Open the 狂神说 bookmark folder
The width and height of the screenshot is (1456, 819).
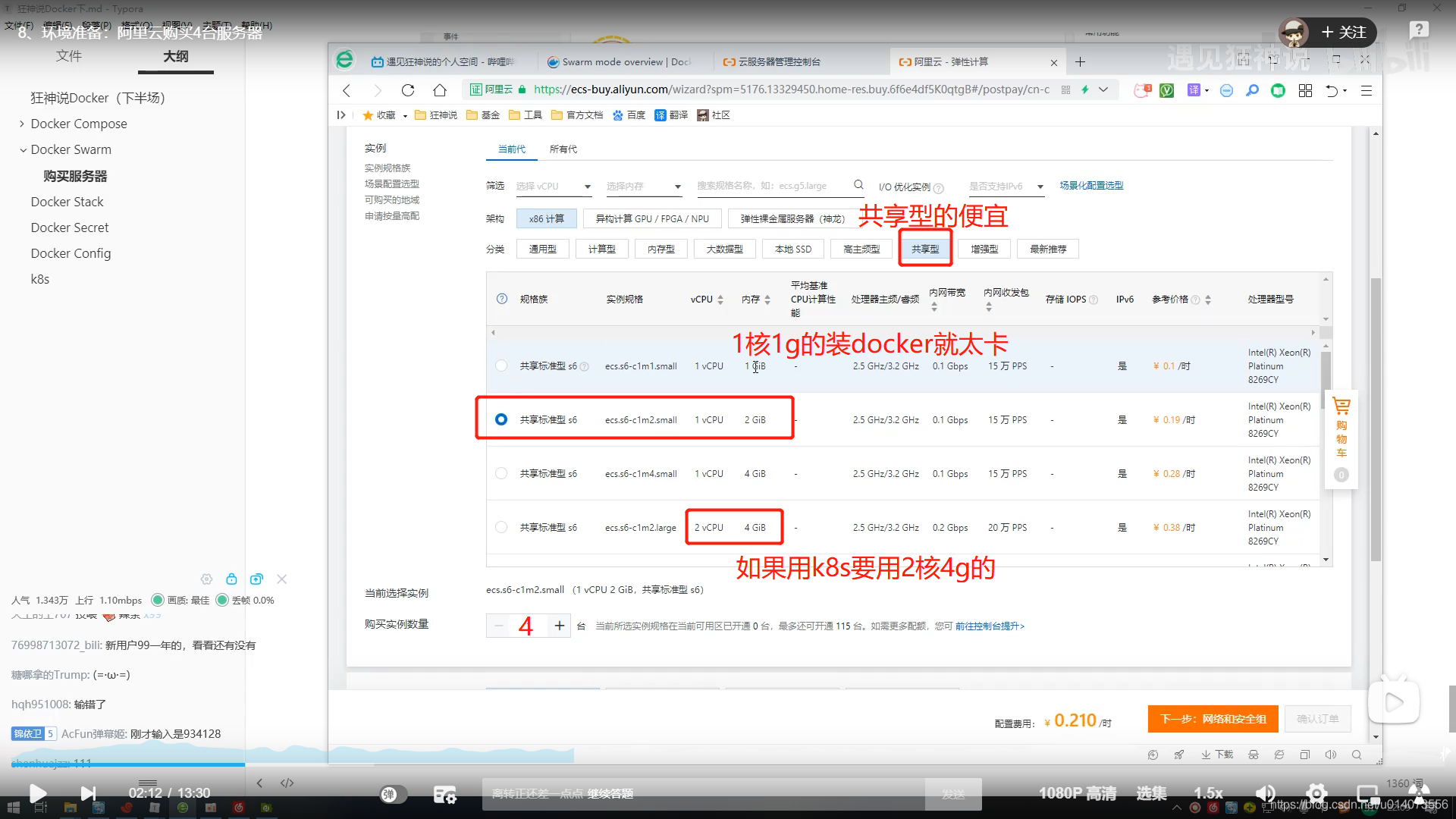coord(436,115)
